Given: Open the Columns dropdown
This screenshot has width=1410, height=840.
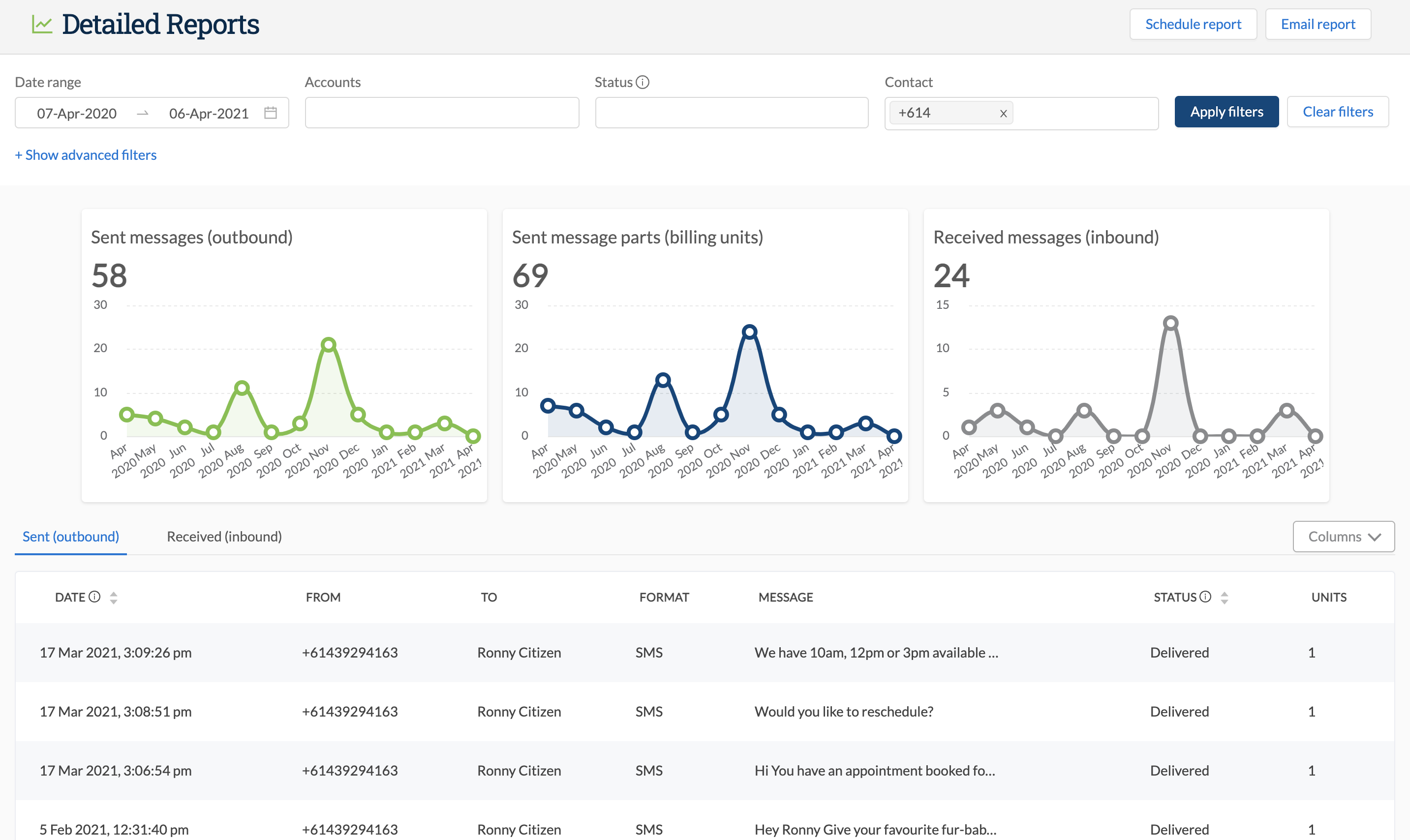Looking at the screenshot, I should click(1343, 536).
